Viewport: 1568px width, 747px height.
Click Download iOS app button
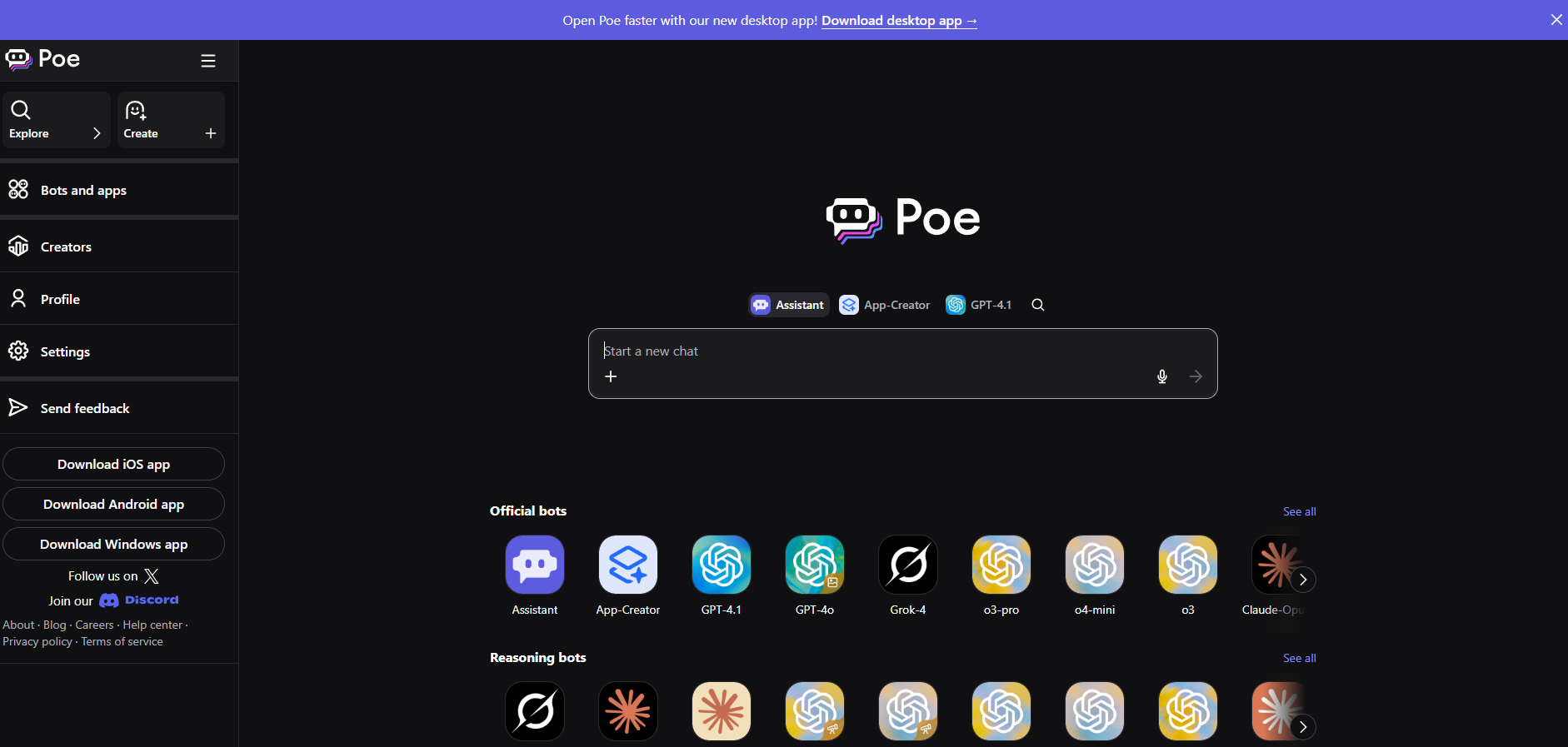click(113, 464)
